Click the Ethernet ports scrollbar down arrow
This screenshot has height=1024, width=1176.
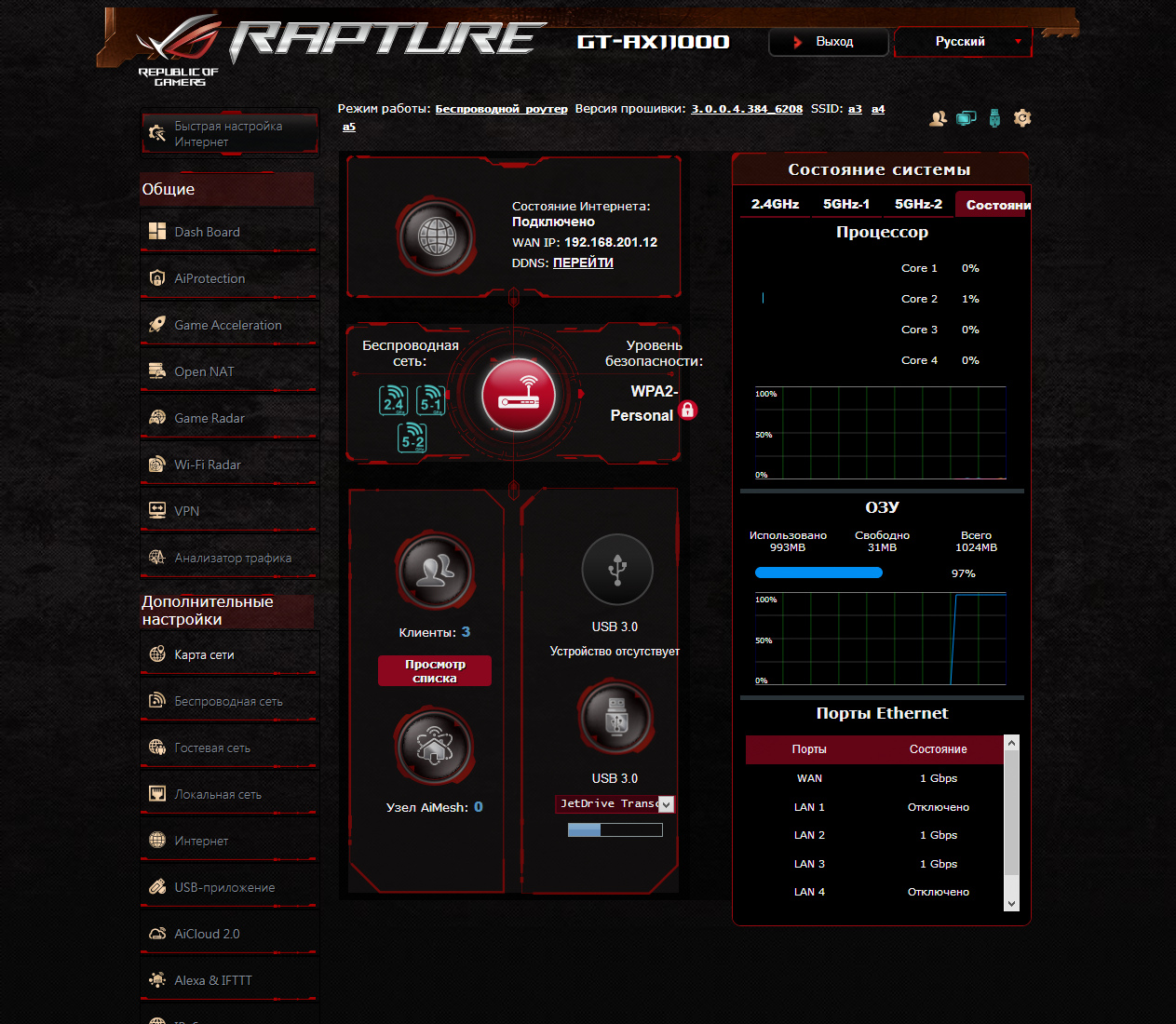(1011, 903)
